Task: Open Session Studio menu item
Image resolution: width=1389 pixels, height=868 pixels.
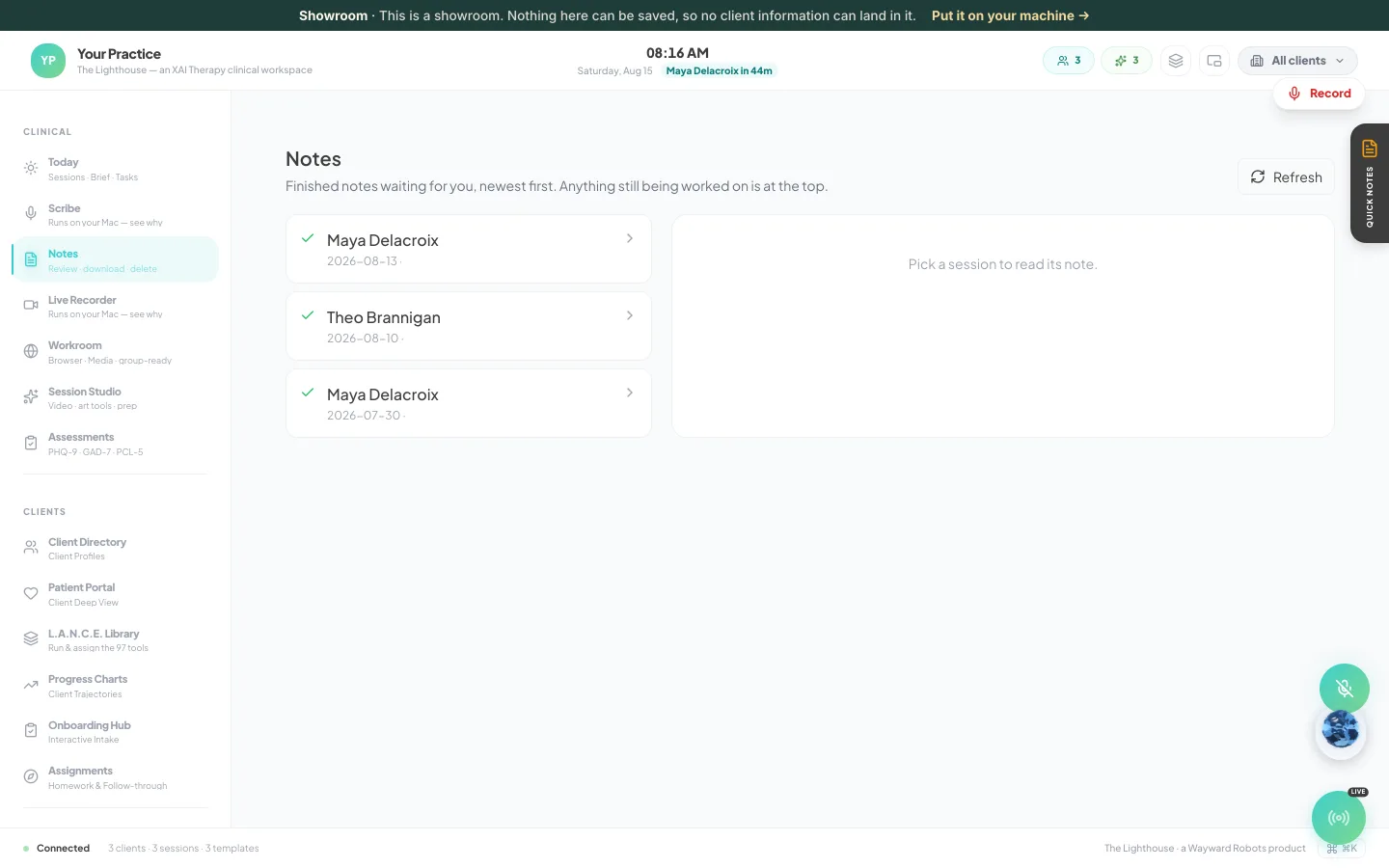Action: pyautogui.click(x=116, y=397)
